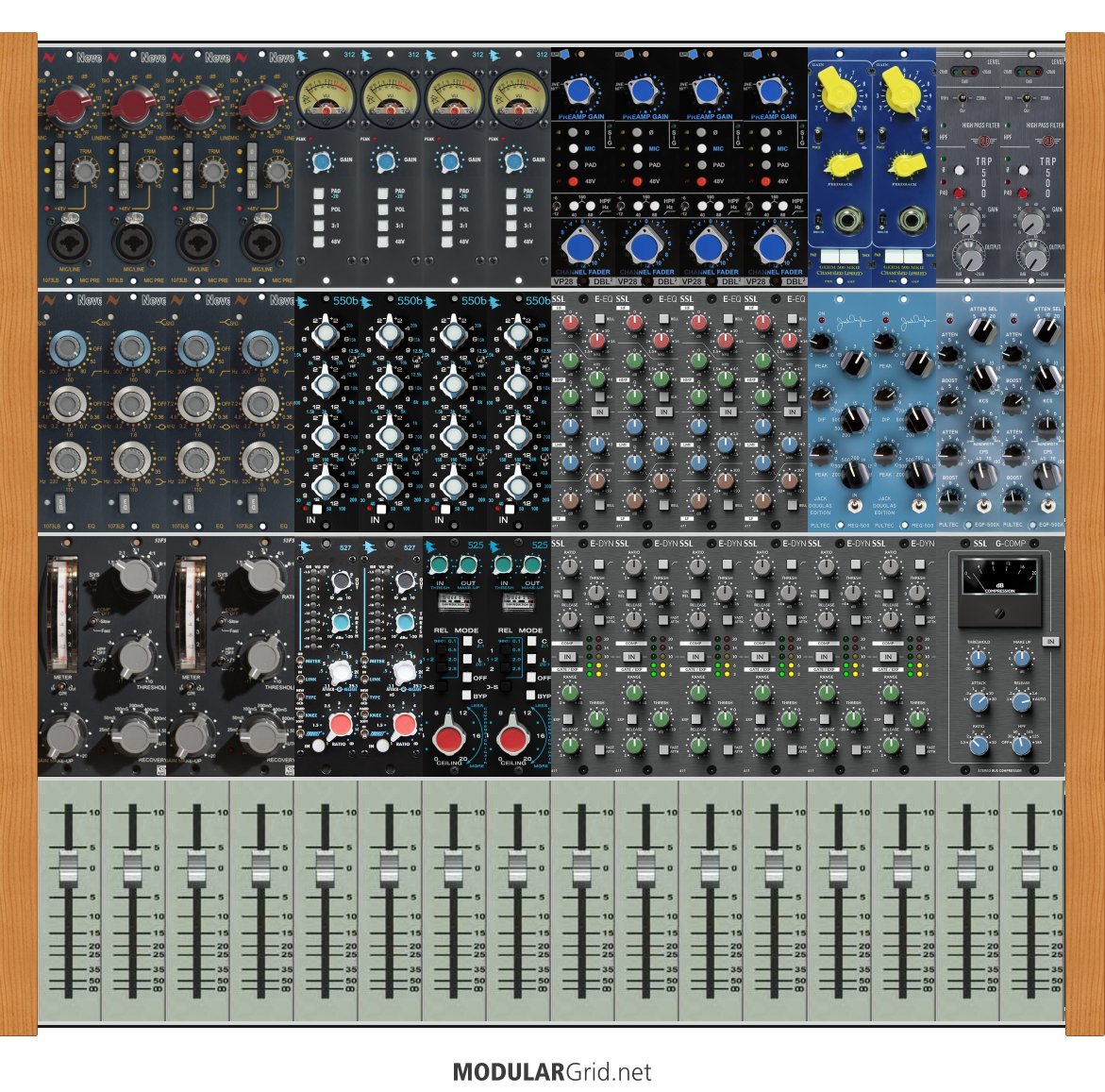Click ATTACK knob on SSL G-COMP
Viewport: 1105px width, 1092px height.
click(x=979, y=701)
